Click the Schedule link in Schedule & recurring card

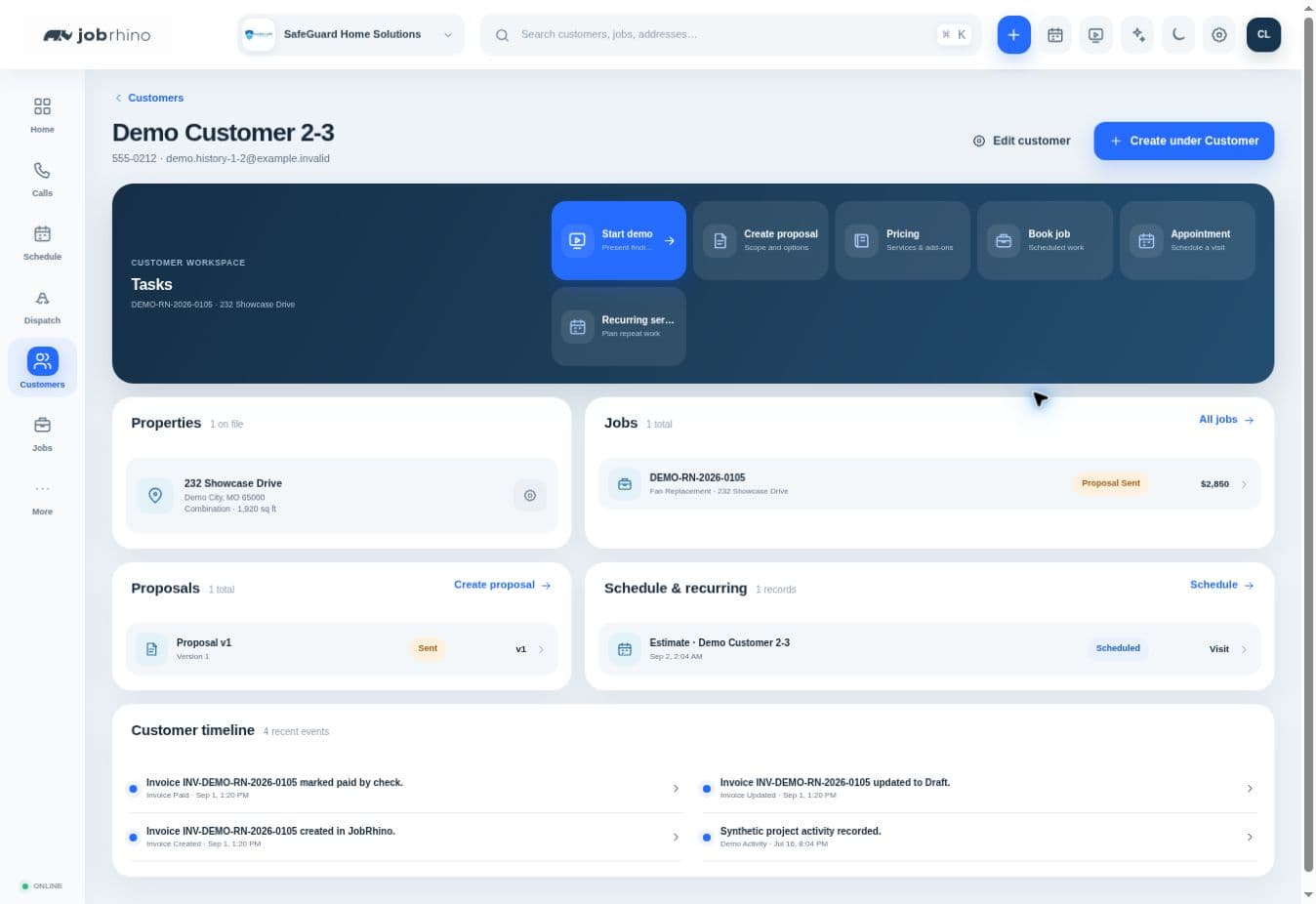click(x=1221, y=585)
